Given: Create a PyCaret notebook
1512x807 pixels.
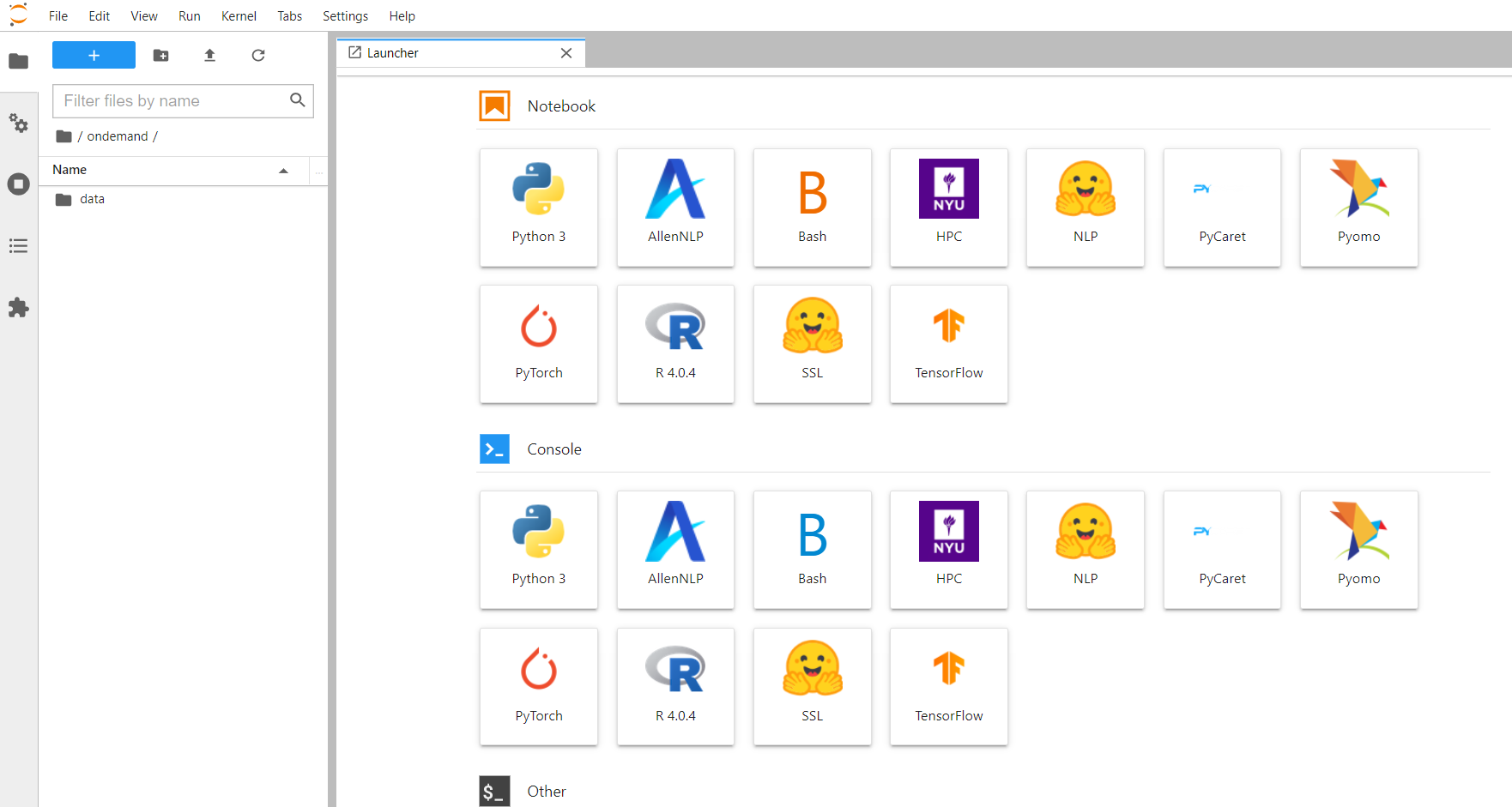Looking at the screenshot, I should pos(1222,208).
